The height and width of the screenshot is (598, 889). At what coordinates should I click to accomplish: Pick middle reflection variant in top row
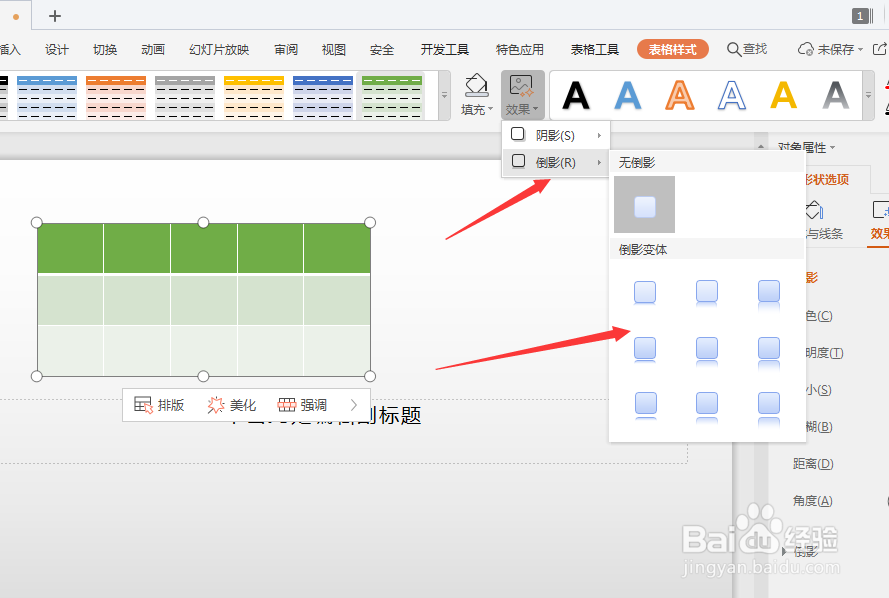706,292
